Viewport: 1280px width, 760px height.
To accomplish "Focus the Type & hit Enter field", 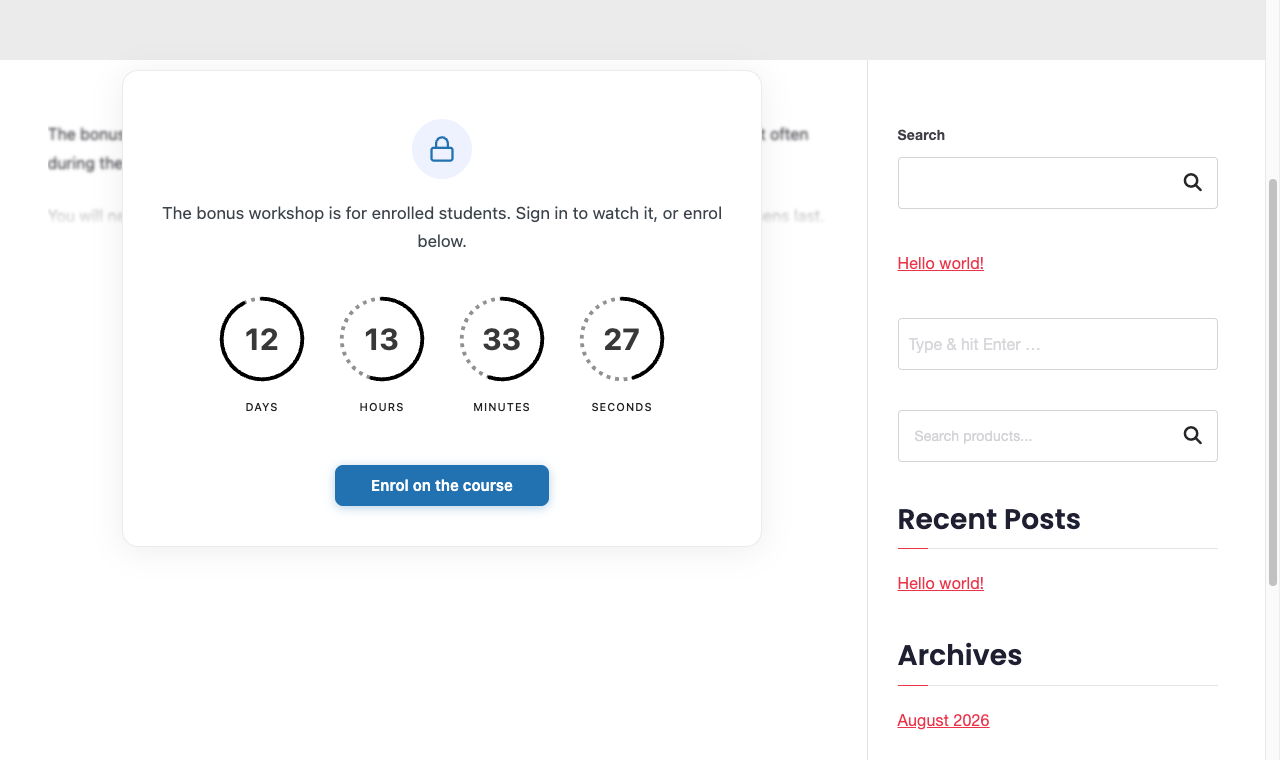I will pyautogui.click(x=1058, y=344).
